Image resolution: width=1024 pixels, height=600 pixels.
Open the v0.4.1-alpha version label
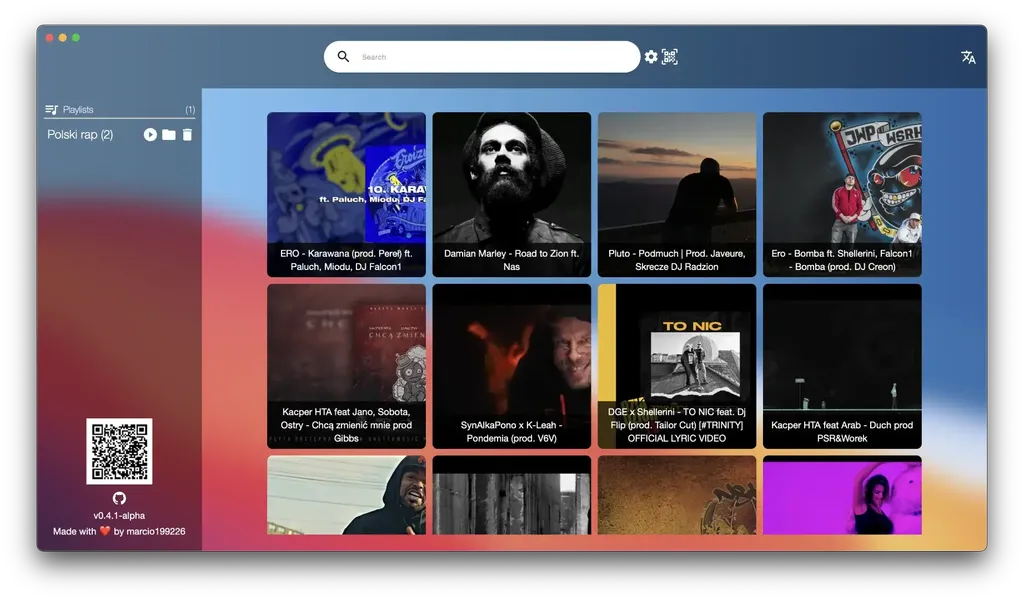point(119,515)
